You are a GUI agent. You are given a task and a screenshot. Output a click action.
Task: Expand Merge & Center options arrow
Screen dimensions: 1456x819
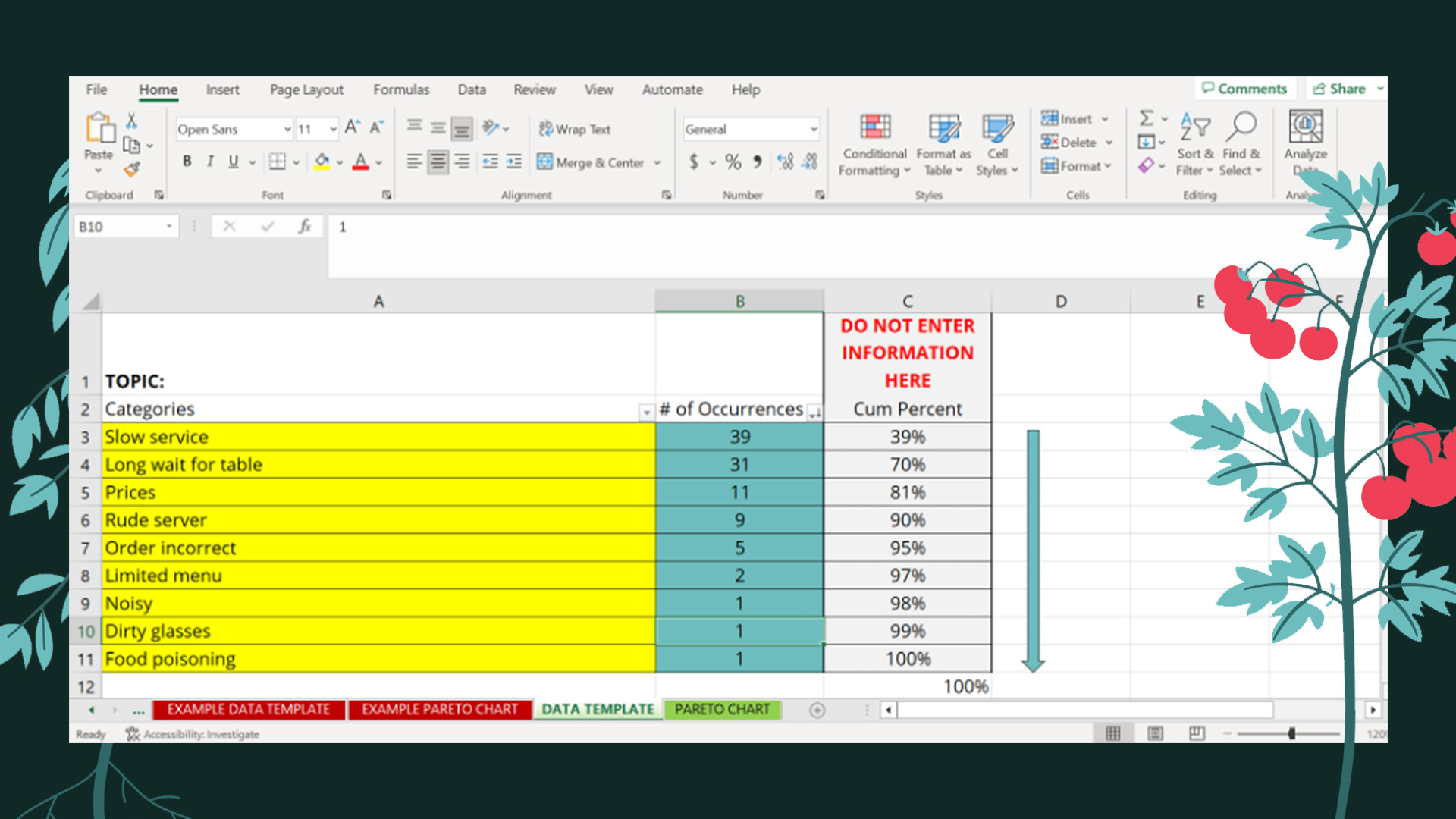(657, 163)
